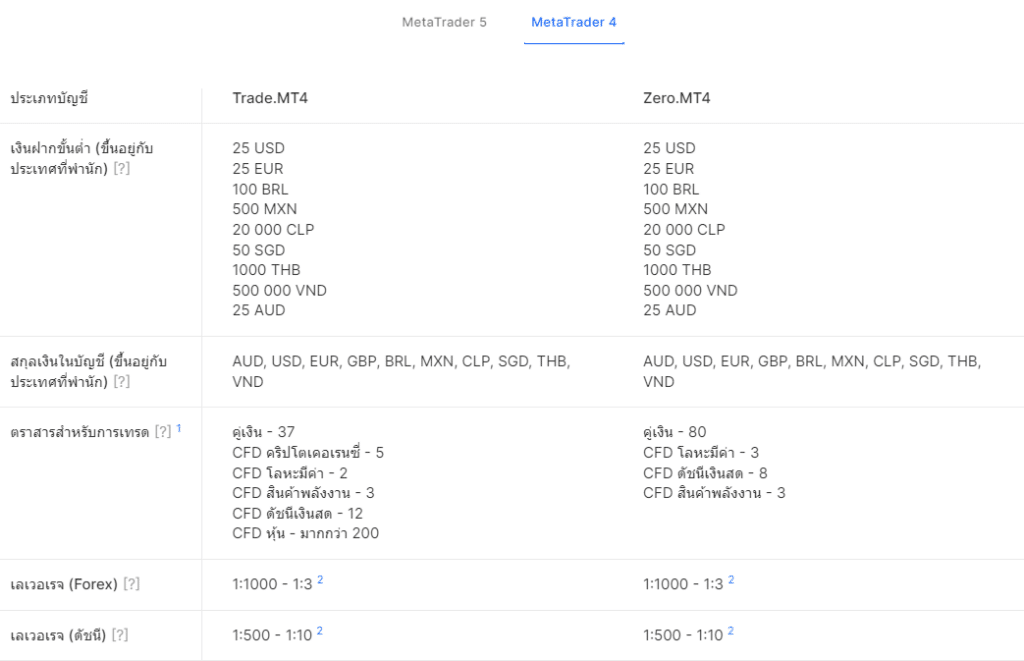Click the Forex leverage [?] help icon

pos(131,584)
